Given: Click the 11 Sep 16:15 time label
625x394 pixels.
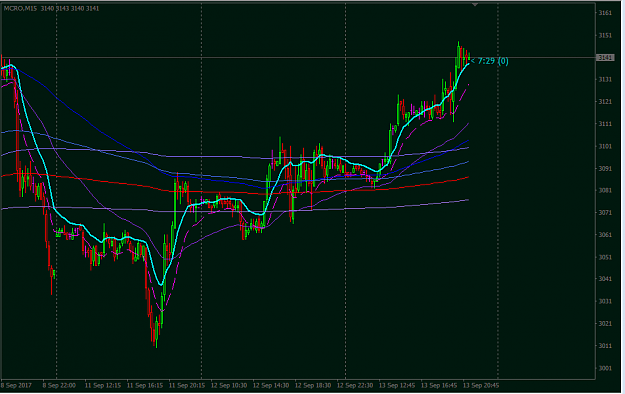Looking at the screenshot, I should point(145,386).
